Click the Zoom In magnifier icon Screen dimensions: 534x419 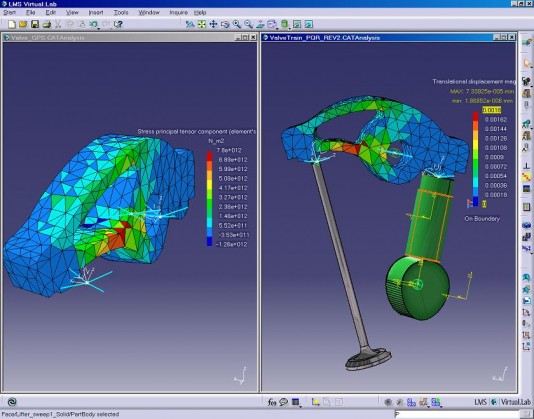click(236, 24)
